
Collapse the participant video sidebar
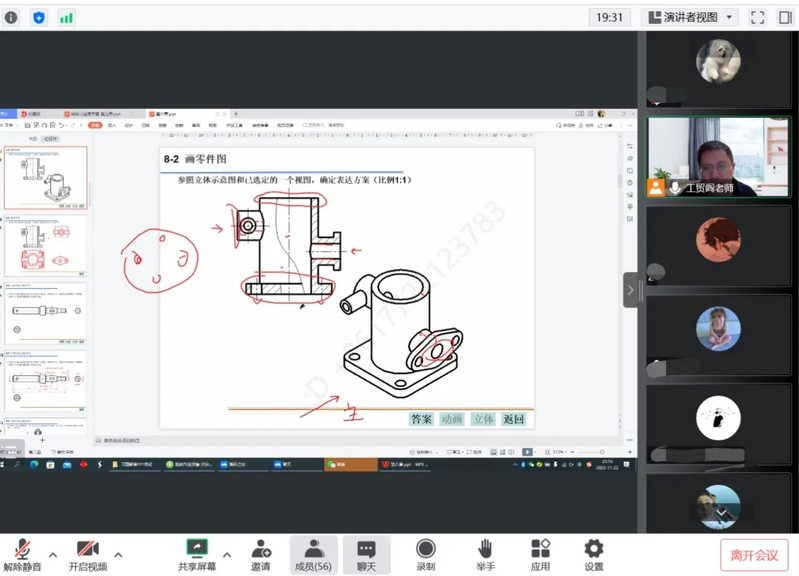tap(631, 290)
